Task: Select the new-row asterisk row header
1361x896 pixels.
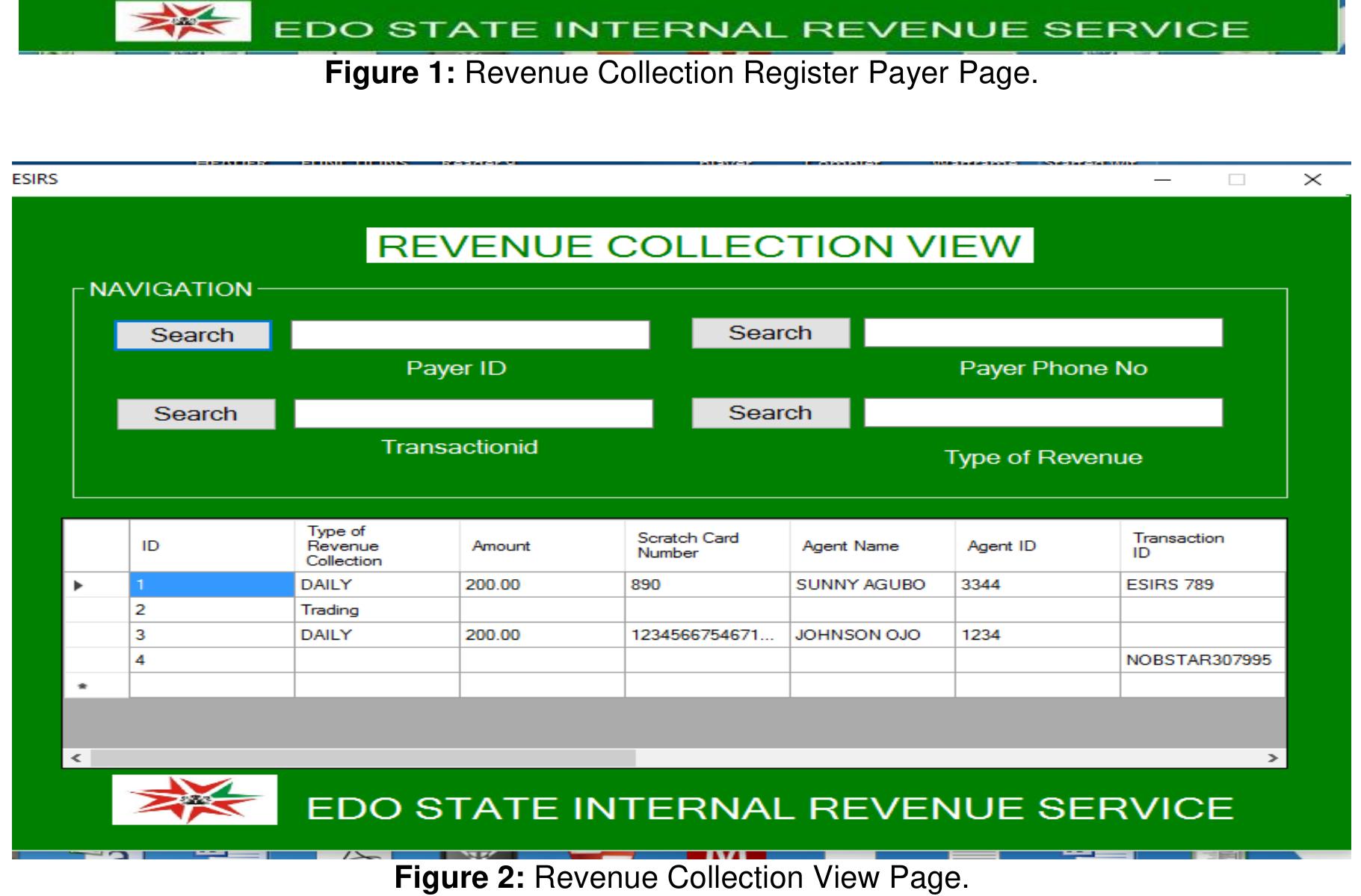Action: coord(96,685)
